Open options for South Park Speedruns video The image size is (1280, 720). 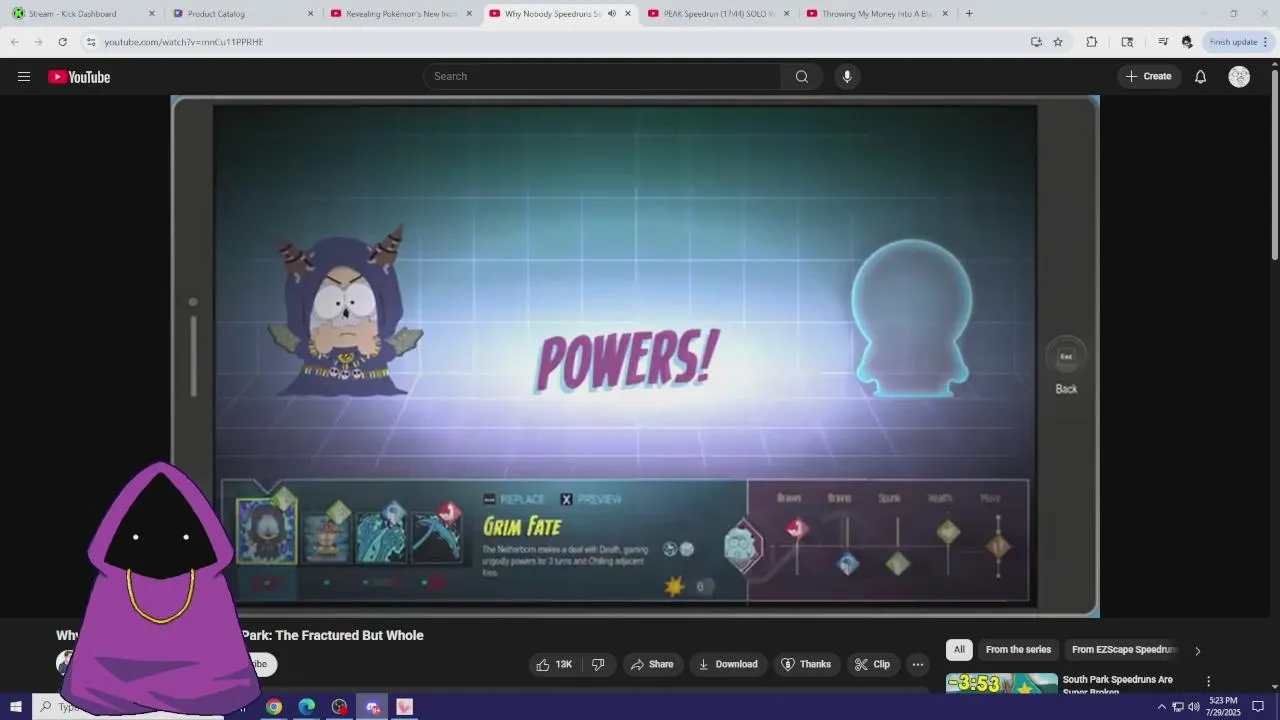[x=1208, y=681]
